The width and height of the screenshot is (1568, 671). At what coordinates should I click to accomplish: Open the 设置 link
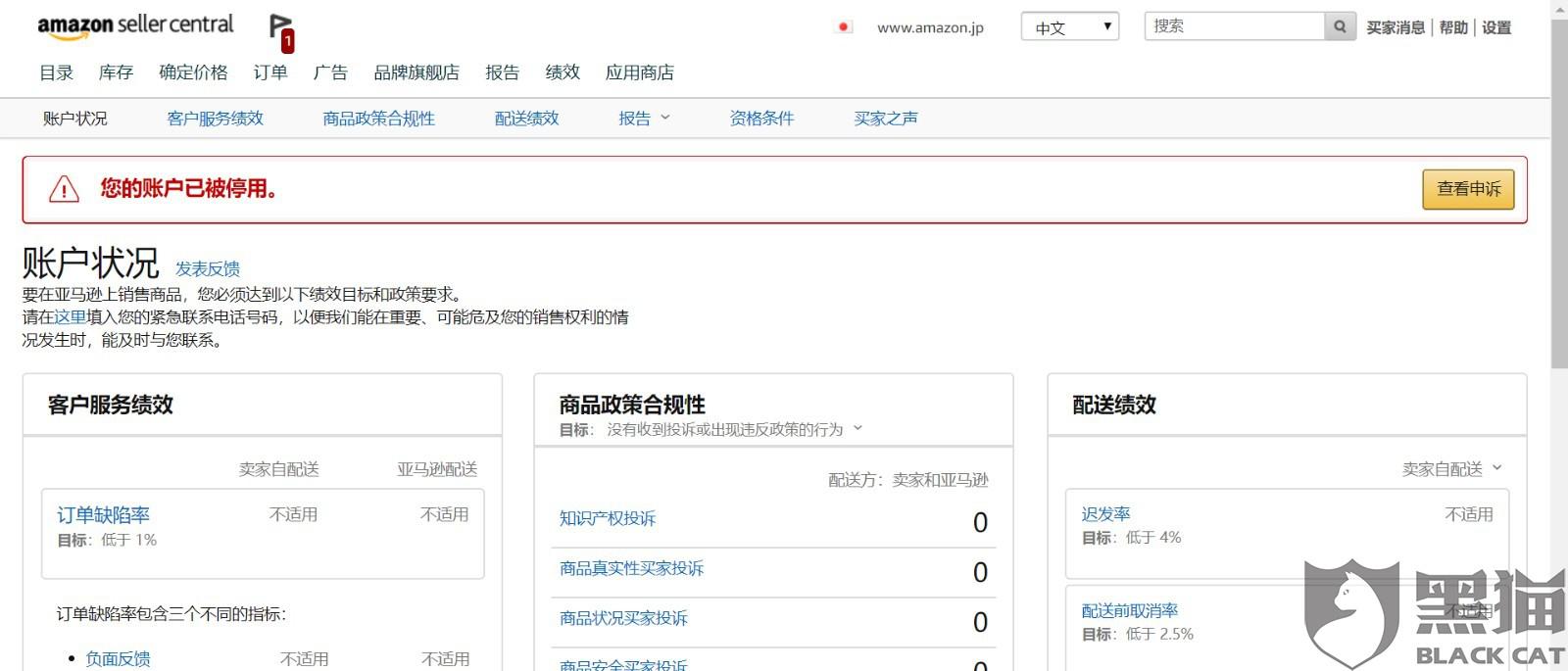click(1496, 27)
